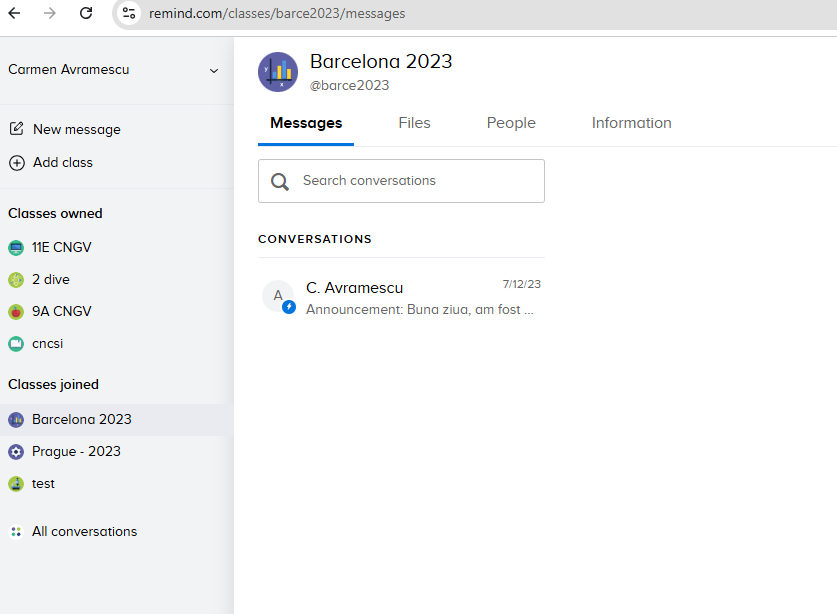The width and height of the screenshot is (837, 614).
Task: Go to the Information tab
Action: click(631, 123)
